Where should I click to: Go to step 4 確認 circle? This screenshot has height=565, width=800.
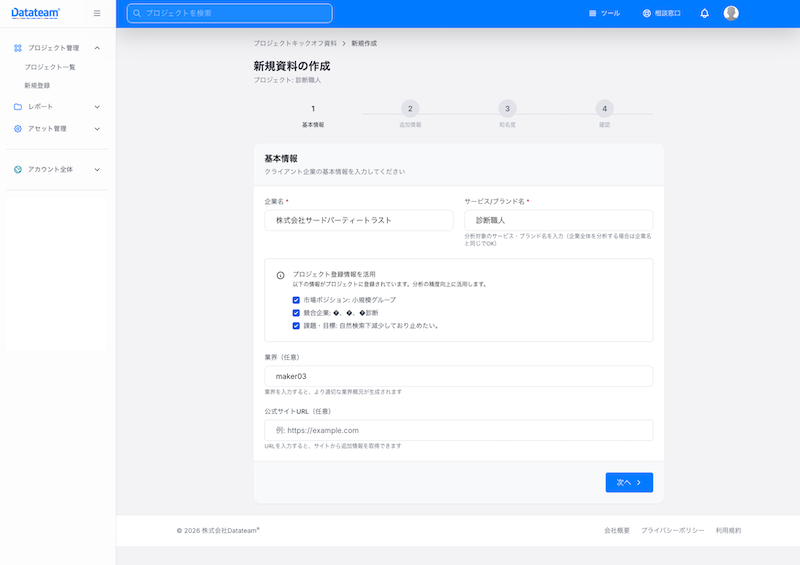pyautogui.click(x=605, y=109)
